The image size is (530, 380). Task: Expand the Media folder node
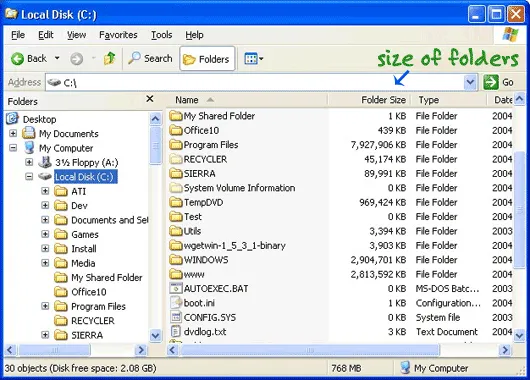click(45, 263)
